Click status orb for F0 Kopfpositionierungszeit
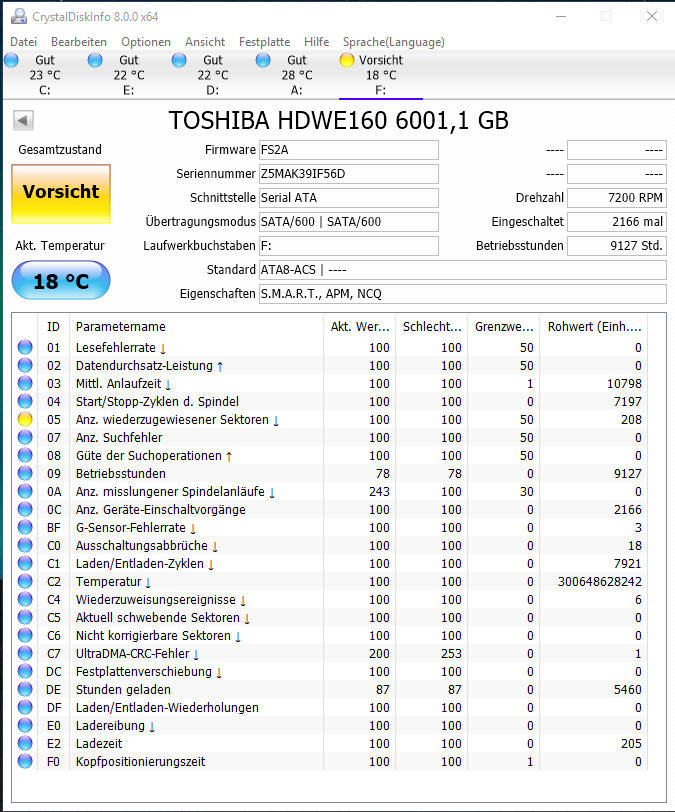 tap(25, 761)
